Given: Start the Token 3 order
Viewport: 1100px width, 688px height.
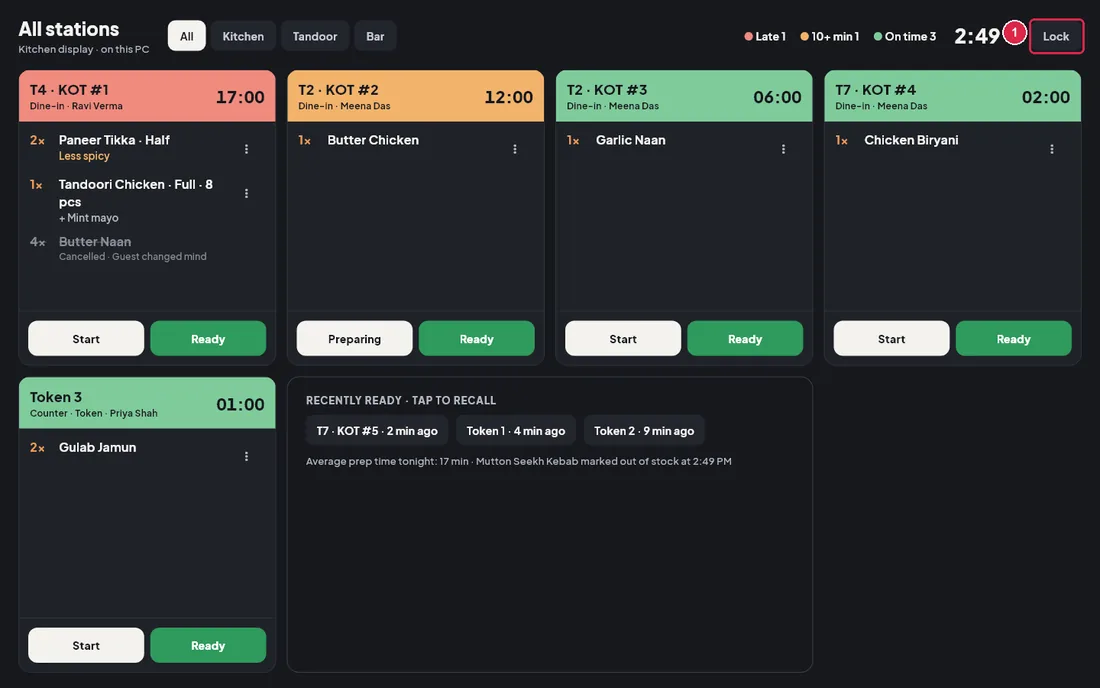Looking at the screenshot, I should click(x=86, y=645).
